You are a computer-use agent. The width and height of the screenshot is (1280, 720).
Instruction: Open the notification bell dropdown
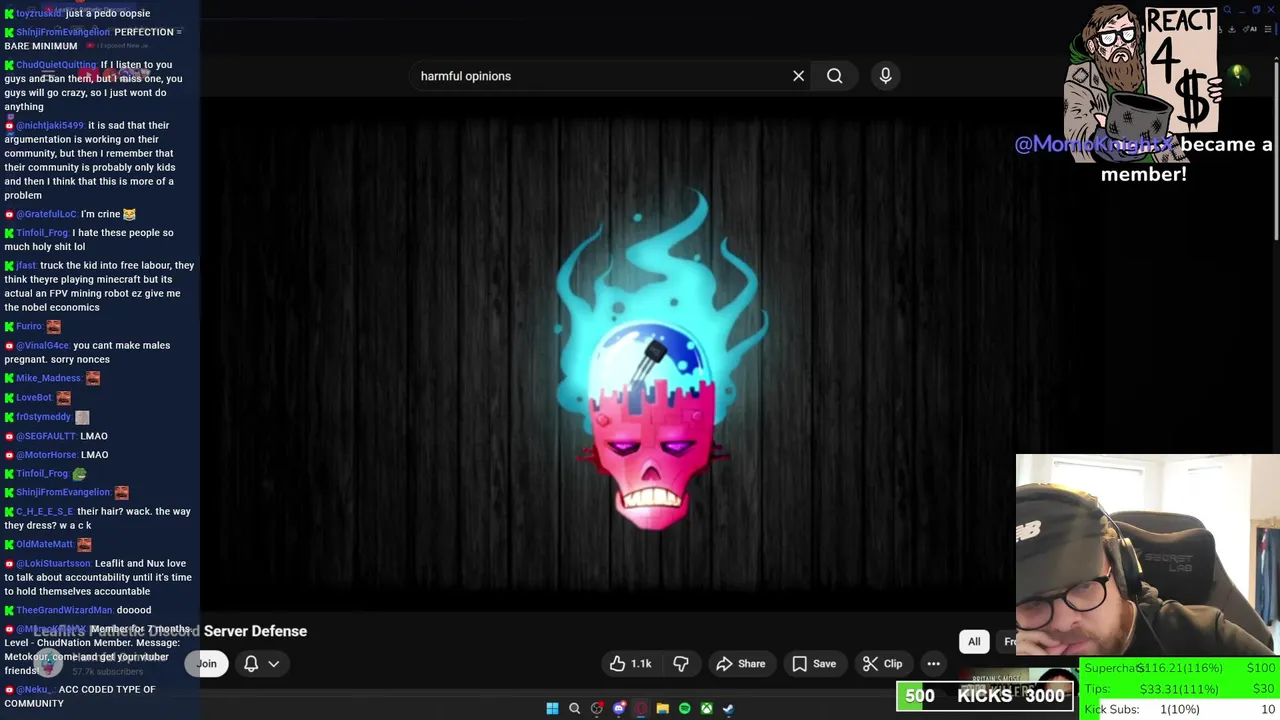pos(260,663)
